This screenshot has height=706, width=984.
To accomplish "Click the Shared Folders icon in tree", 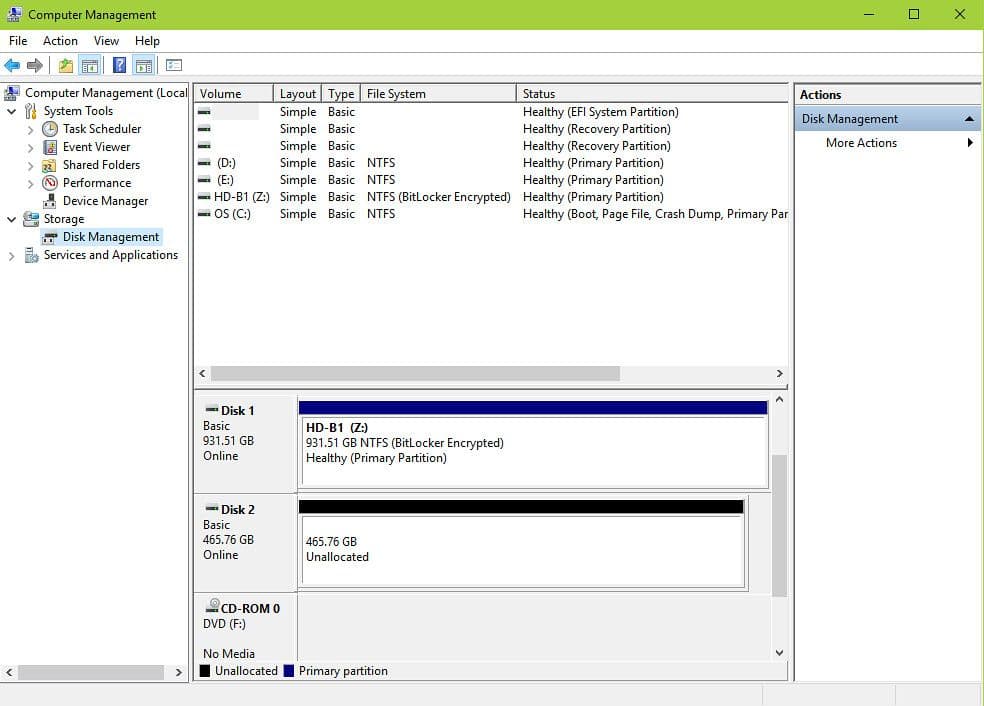I will click(50, 165).
